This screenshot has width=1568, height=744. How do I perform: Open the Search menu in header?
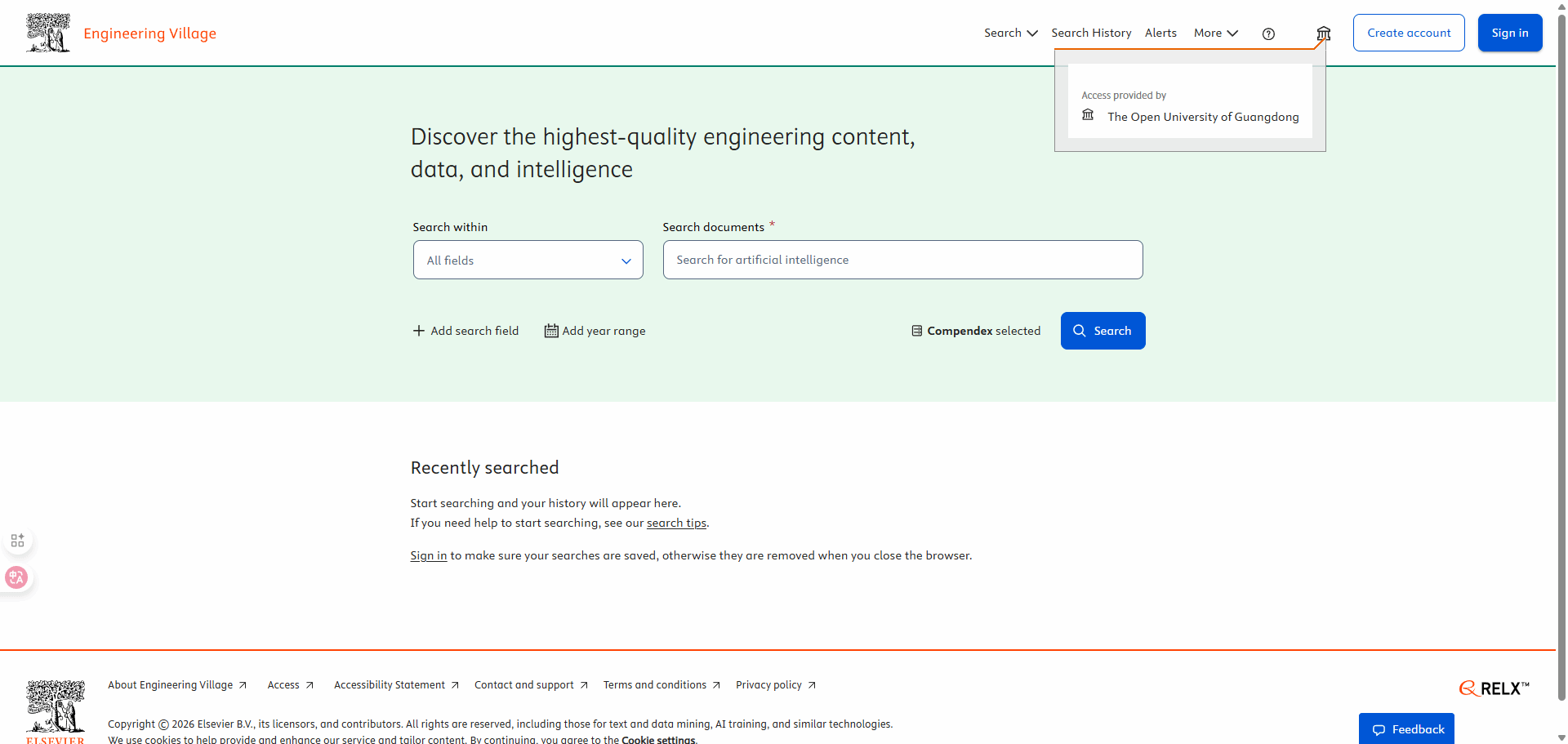pyautogui.click(x=1010, y=33)
